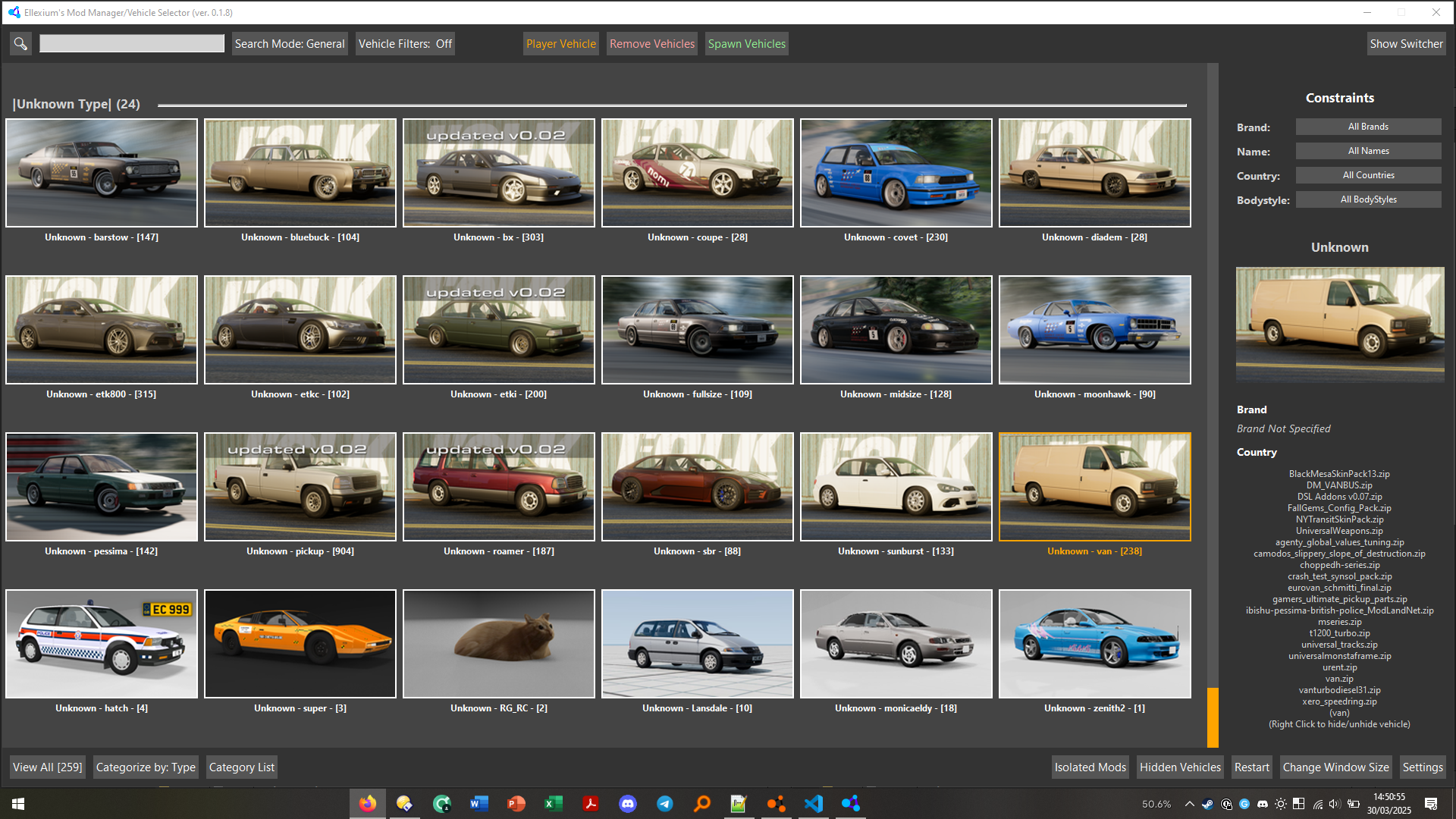Open the All Brands constraint dropdown
Viewport: 1456px width, 819px height.
tap(1368, 127)
